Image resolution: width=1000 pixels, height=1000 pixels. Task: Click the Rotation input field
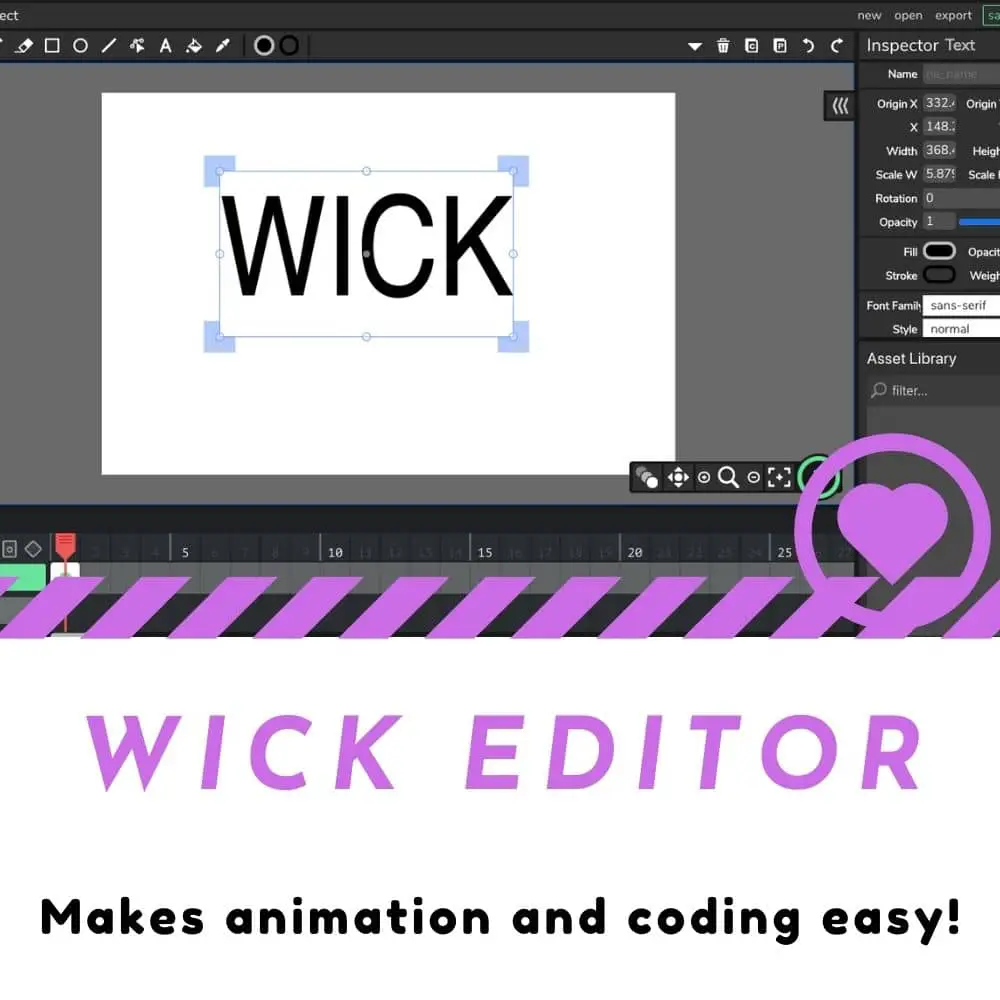coord(960,198)
